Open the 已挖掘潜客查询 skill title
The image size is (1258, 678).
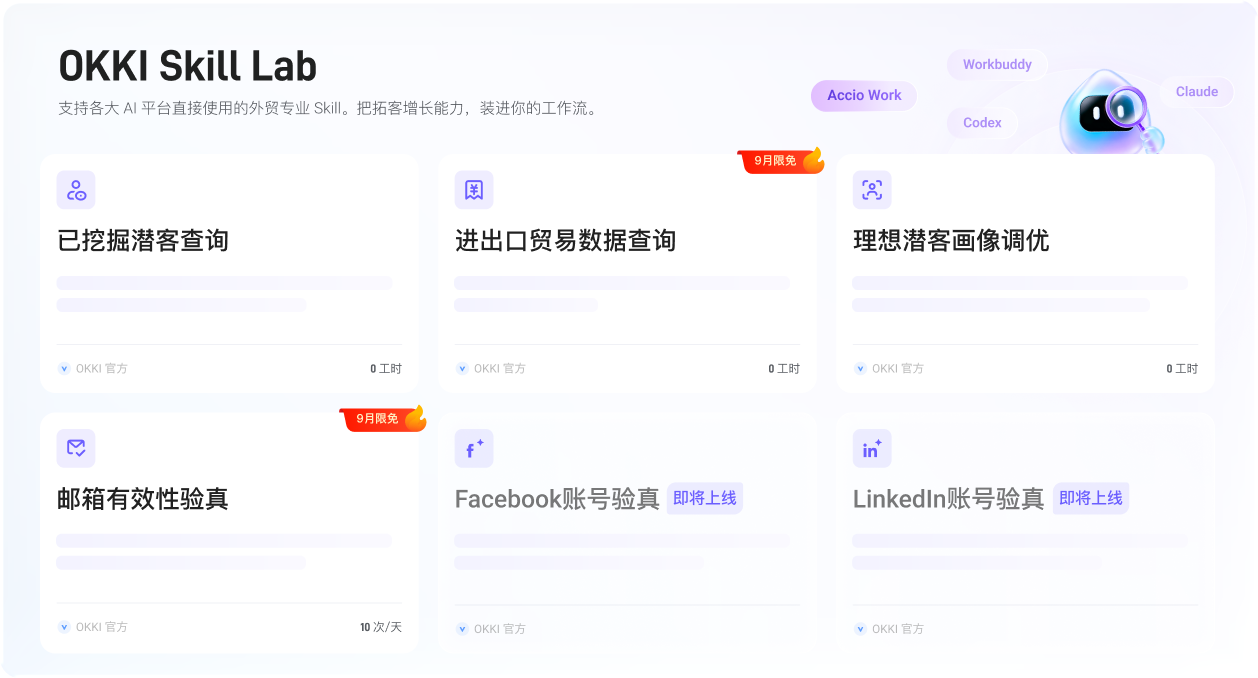click(143, 241)
